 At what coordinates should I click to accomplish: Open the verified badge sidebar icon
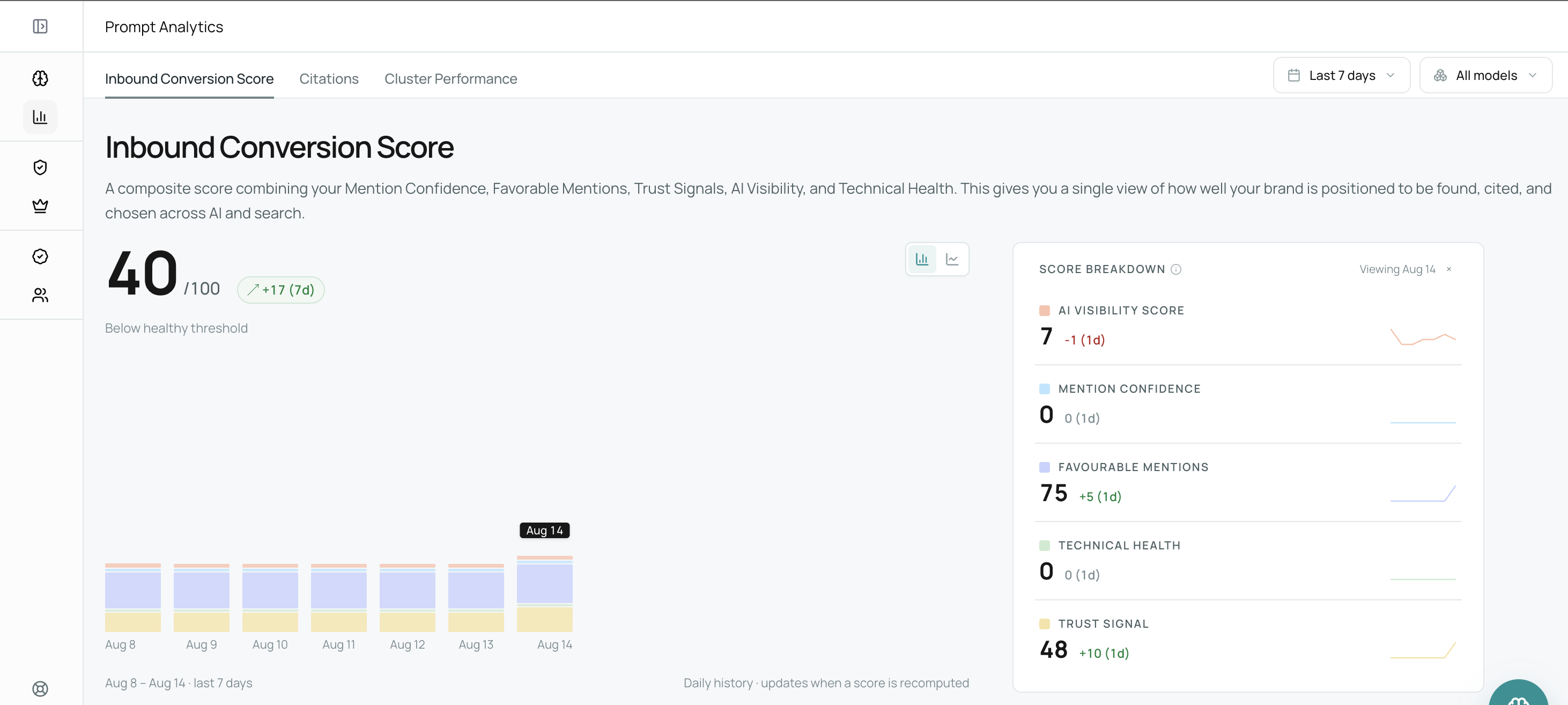pos(40,256)
